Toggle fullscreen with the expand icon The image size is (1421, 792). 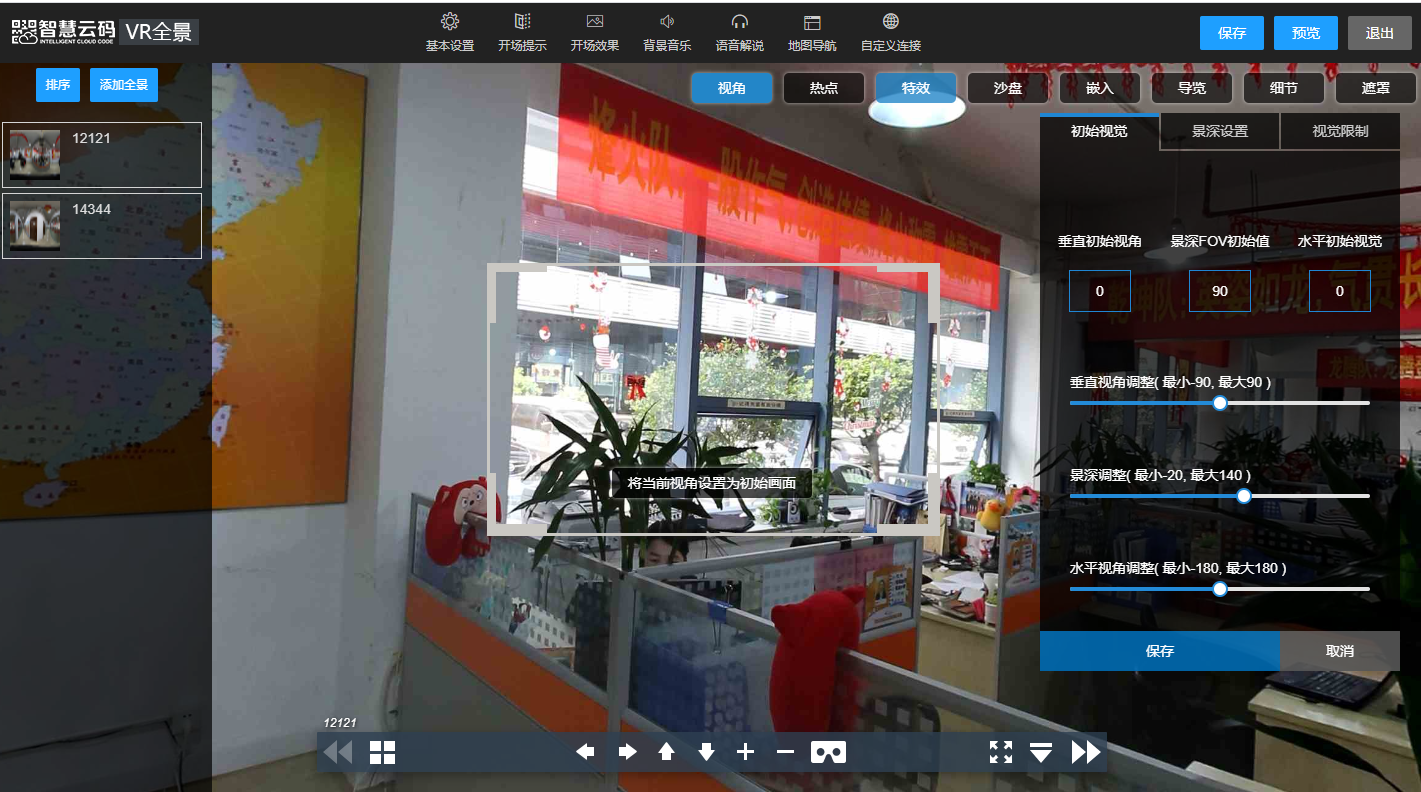pyautogui.click(x=1001, y=752)
